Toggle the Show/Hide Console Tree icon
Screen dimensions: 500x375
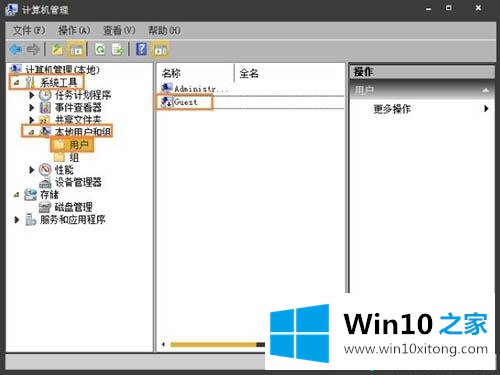tap(76, 50)
